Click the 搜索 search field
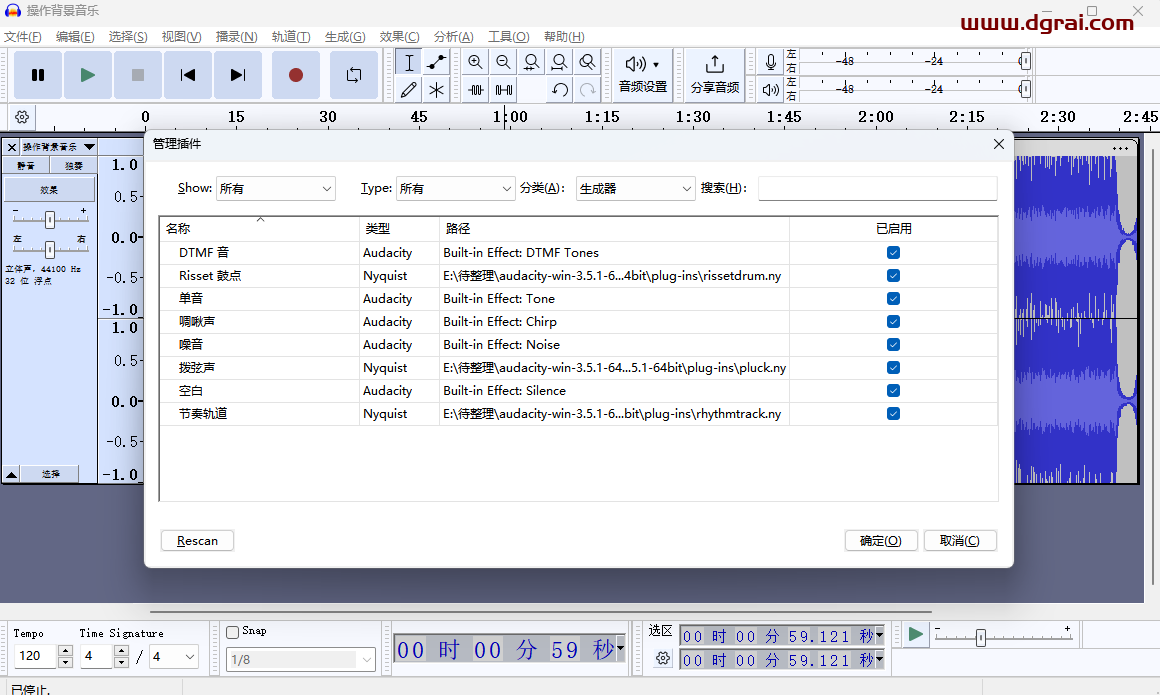 tap(877, 189)
